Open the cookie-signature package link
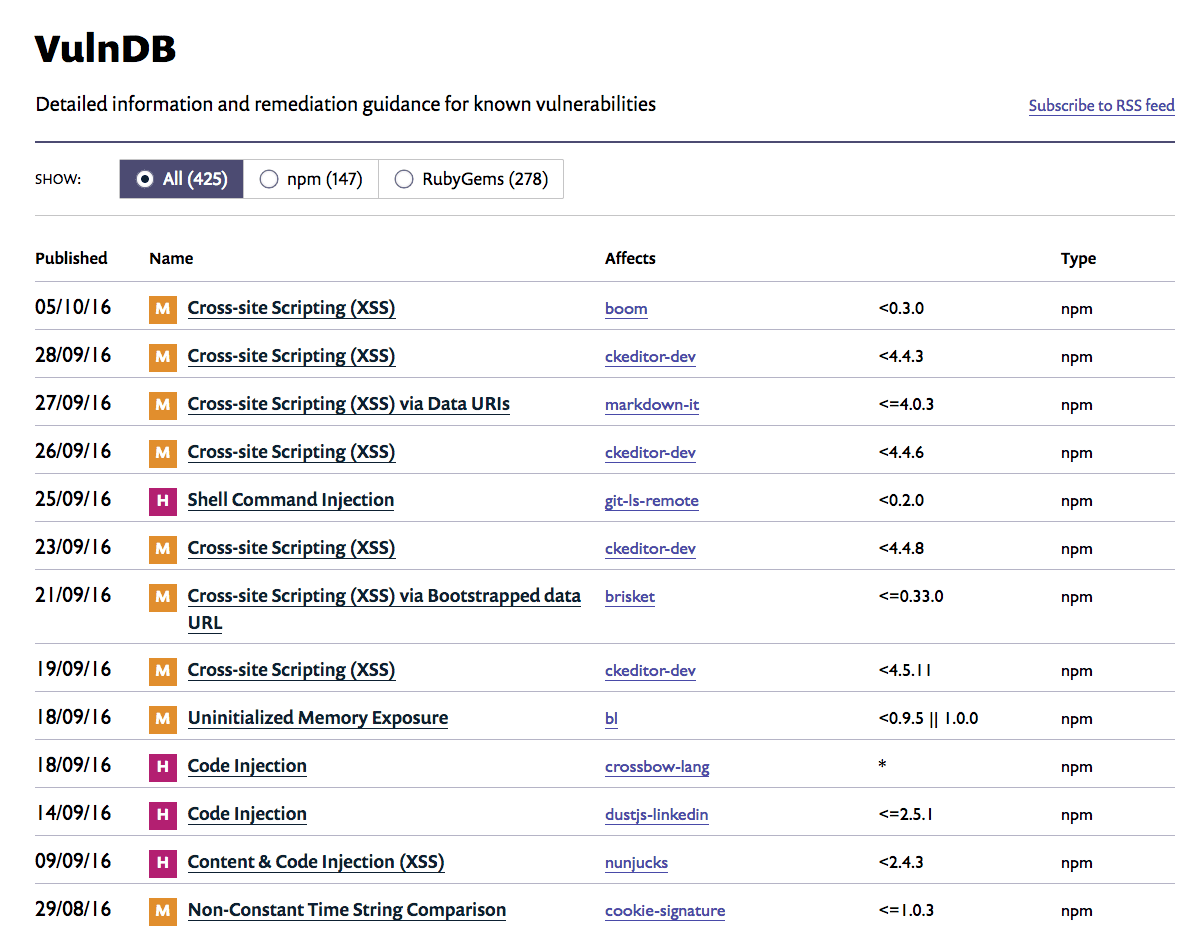 point(665,911)
